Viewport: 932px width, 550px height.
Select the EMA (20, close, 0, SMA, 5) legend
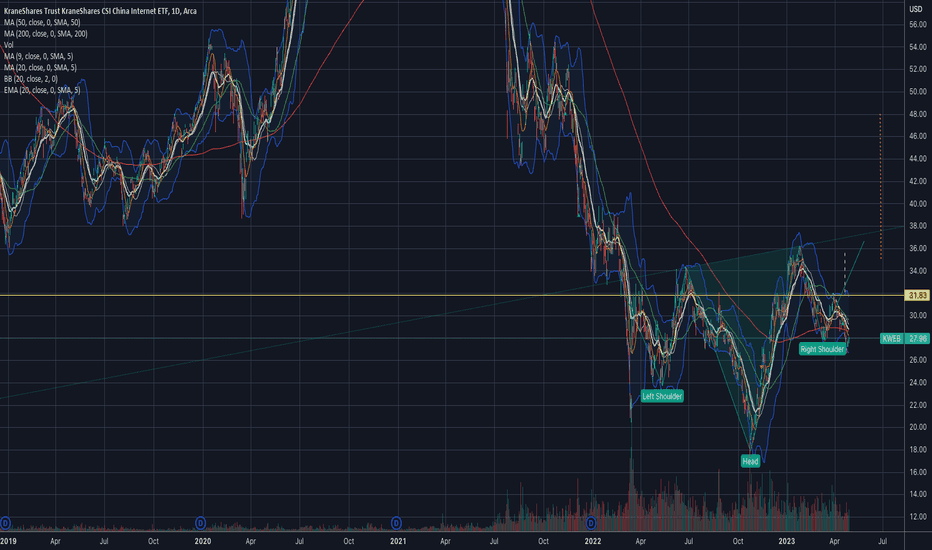click(42, 90)
